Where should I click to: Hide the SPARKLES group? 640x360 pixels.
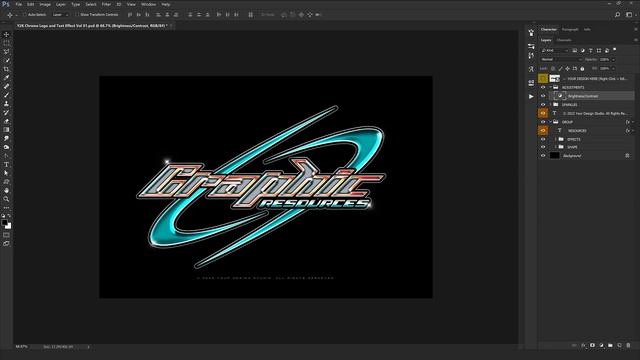pos(543,104)
